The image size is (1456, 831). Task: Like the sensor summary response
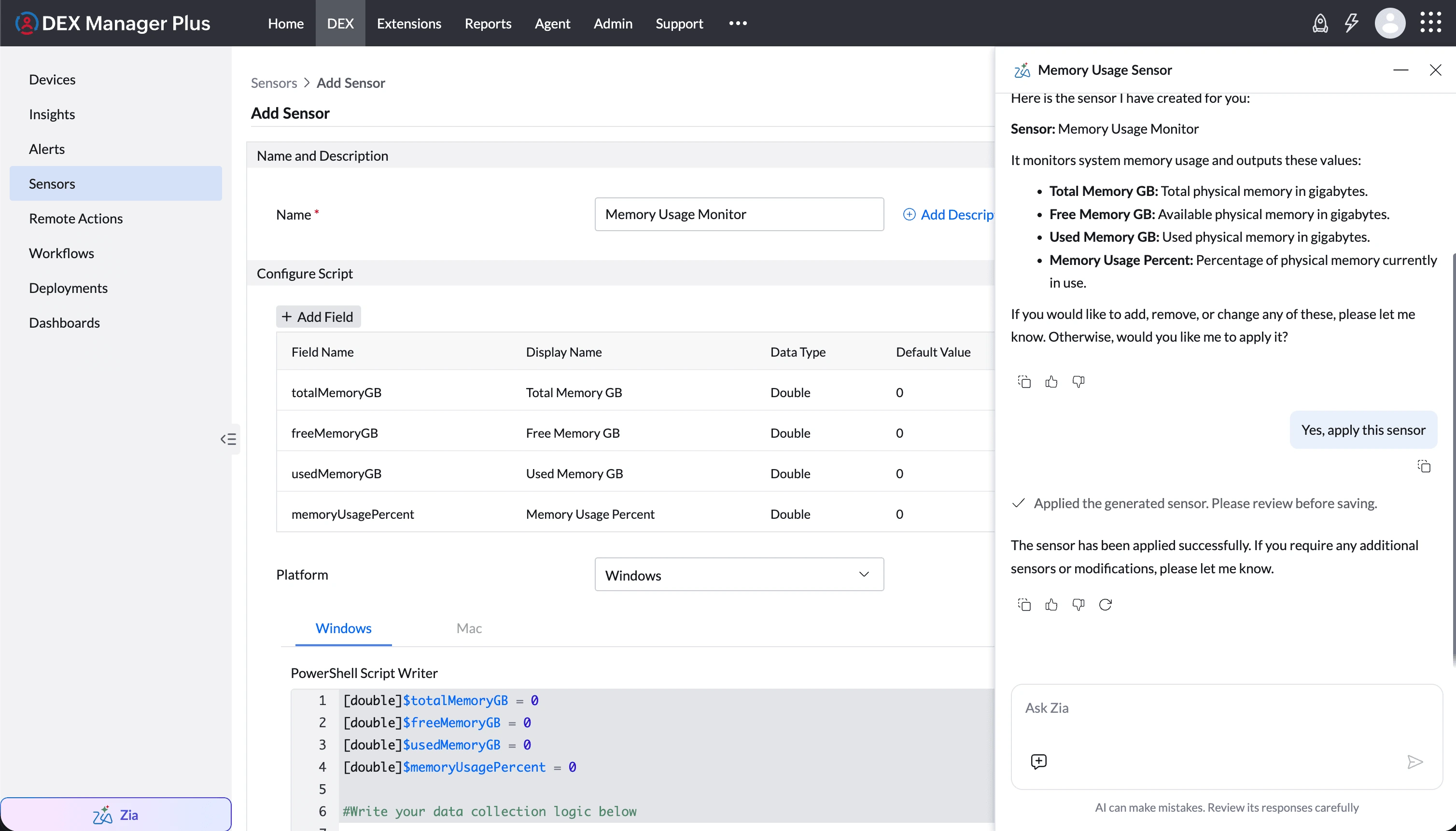point(1051,382)
